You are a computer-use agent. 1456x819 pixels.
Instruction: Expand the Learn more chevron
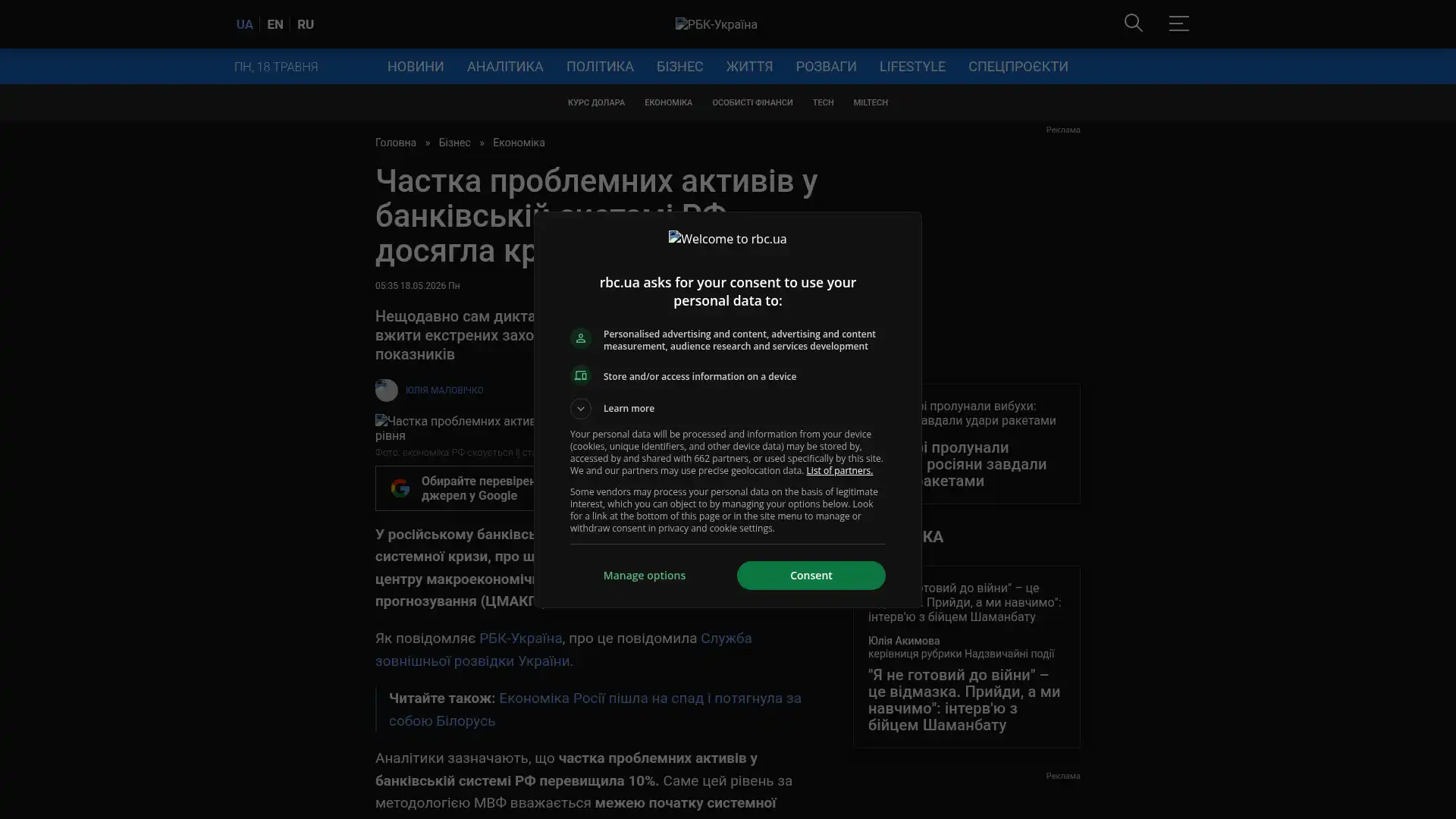(580, 409)
